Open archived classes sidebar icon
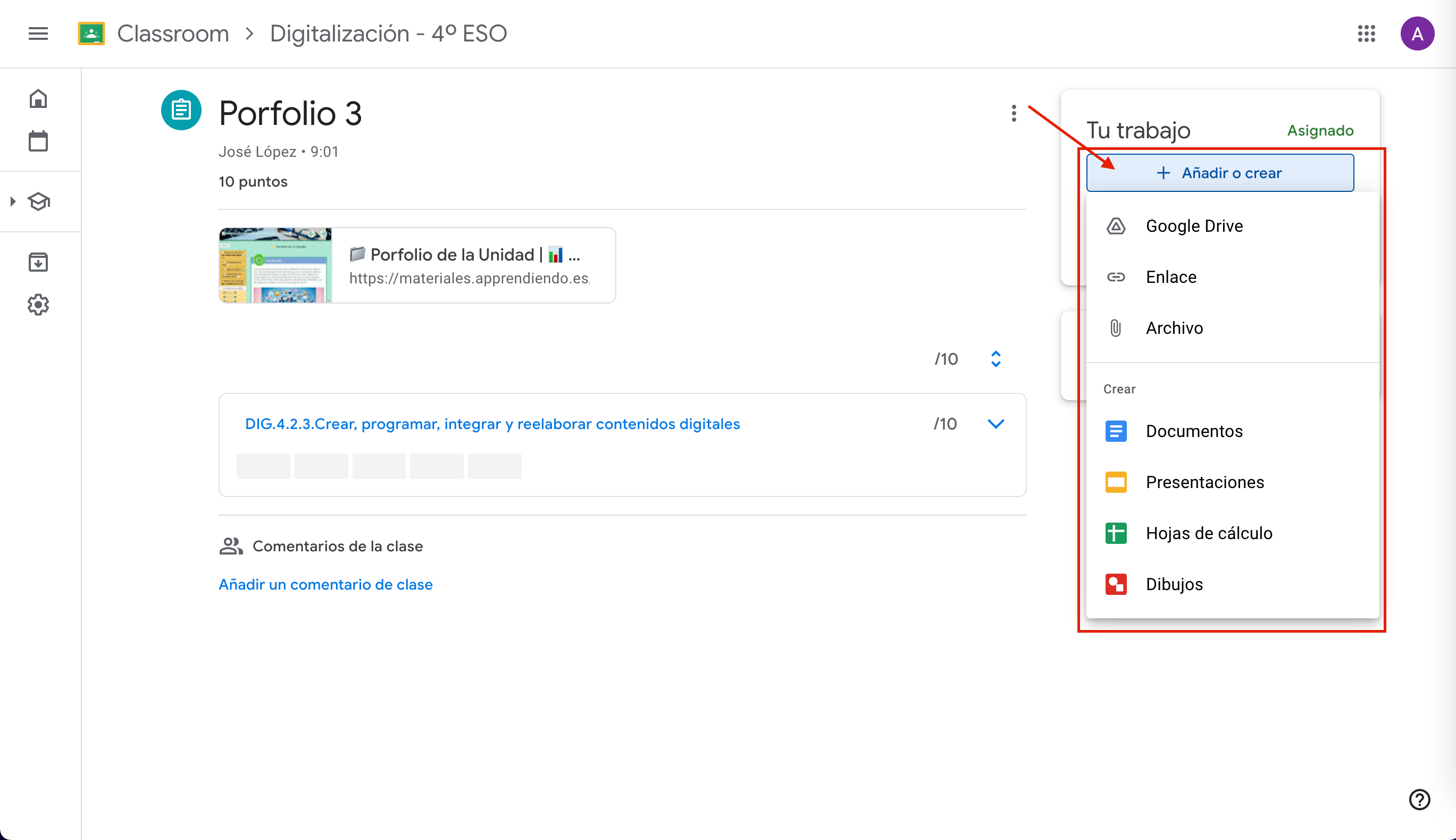 (x=38, y=263)
